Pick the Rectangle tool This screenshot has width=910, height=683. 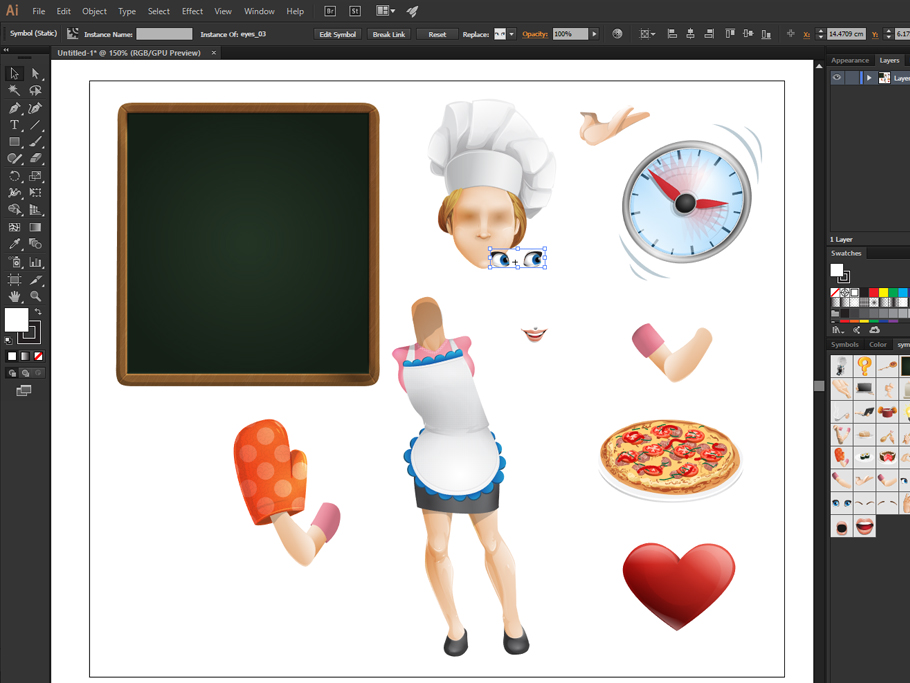[14, 142]
